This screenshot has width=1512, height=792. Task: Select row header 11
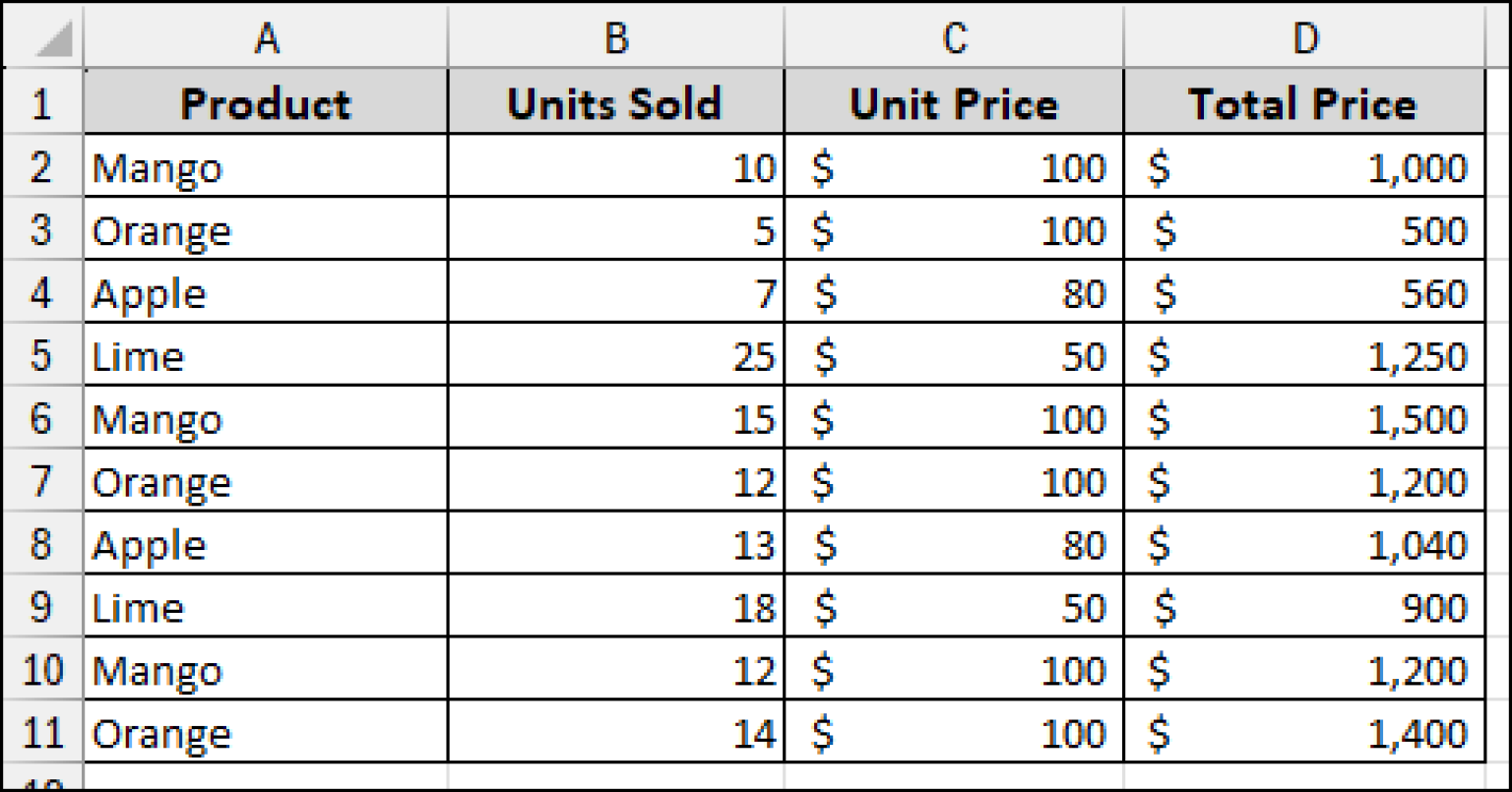(41, 733)
